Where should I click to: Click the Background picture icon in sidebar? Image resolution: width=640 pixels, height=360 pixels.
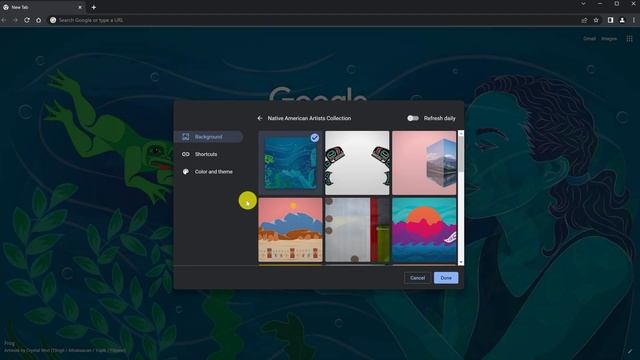(186, 137)
